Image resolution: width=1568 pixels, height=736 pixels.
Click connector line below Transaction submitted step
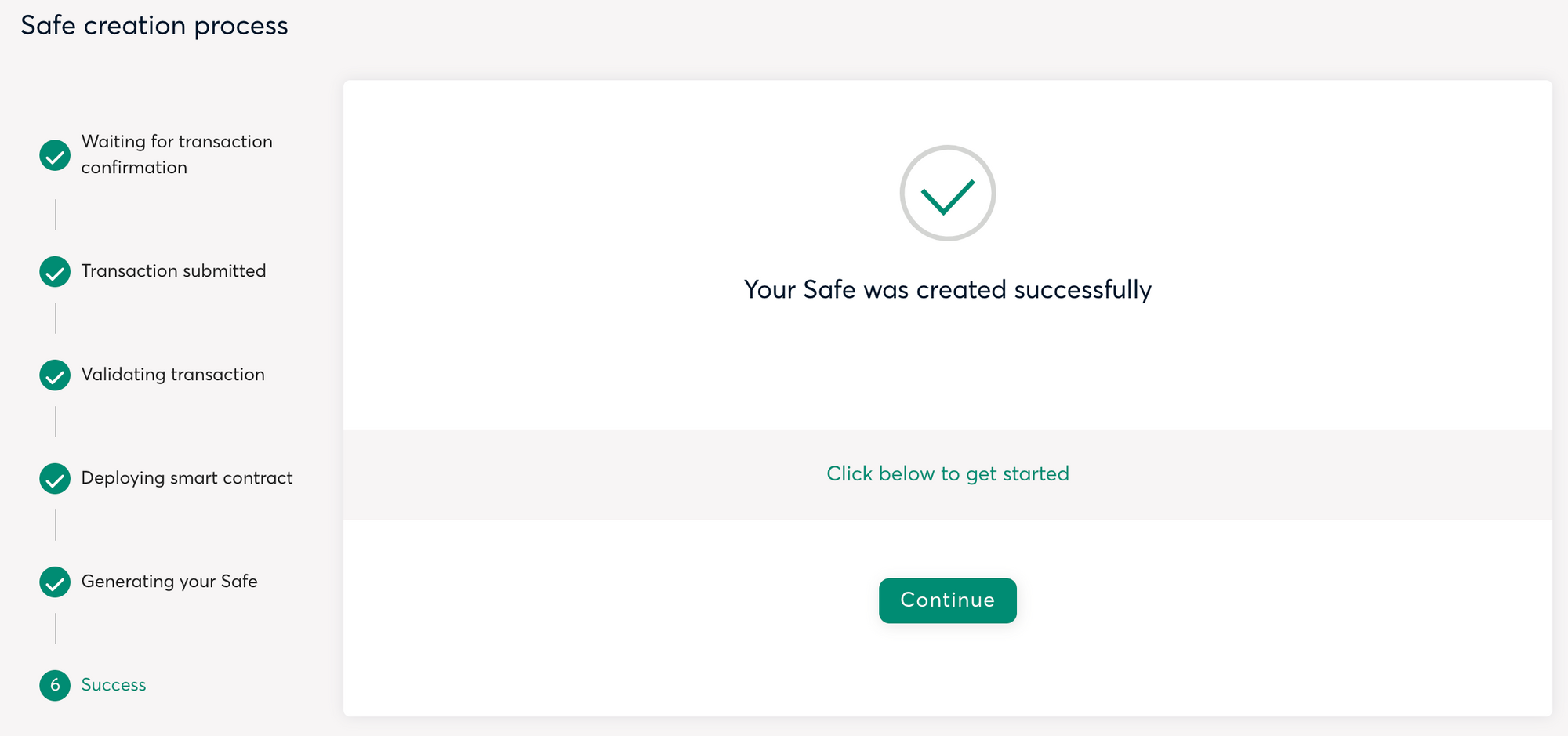(56, 318)
